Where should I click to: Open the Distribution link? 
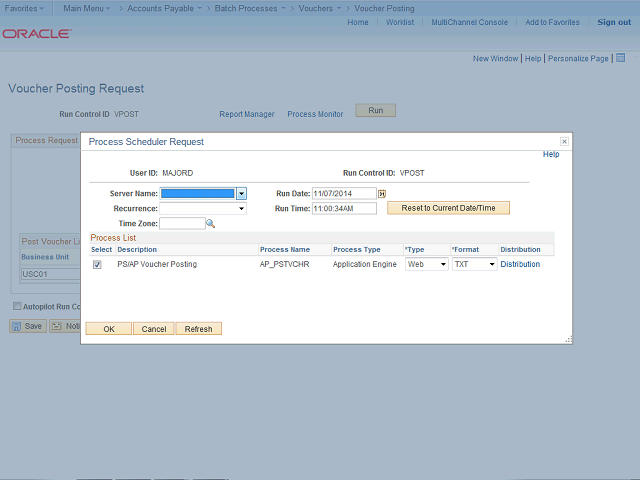pyautogui.click(x=520, y=265)
